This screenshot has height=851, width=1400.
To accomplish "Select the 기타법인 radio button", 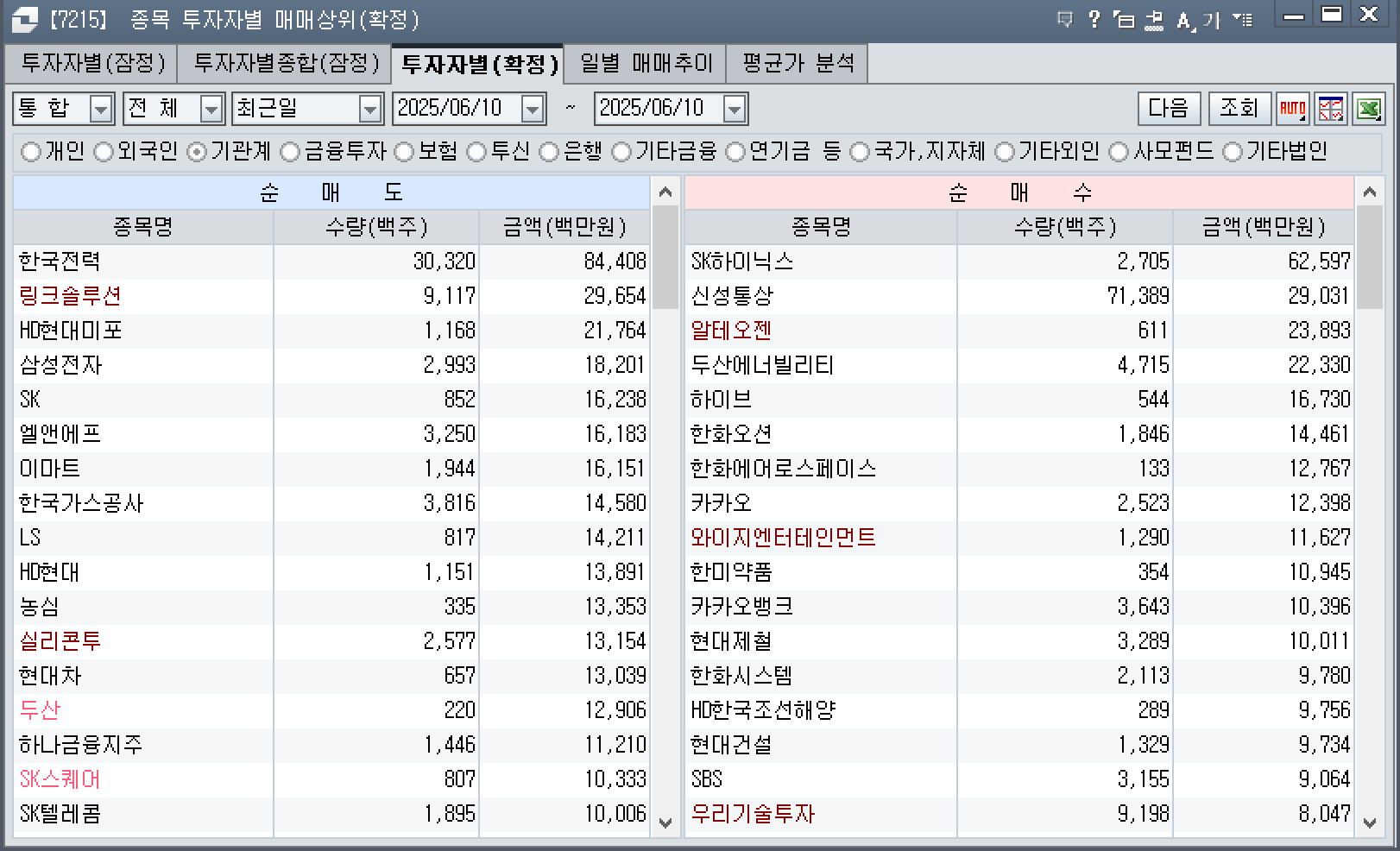I will (x=1233, y=152).
